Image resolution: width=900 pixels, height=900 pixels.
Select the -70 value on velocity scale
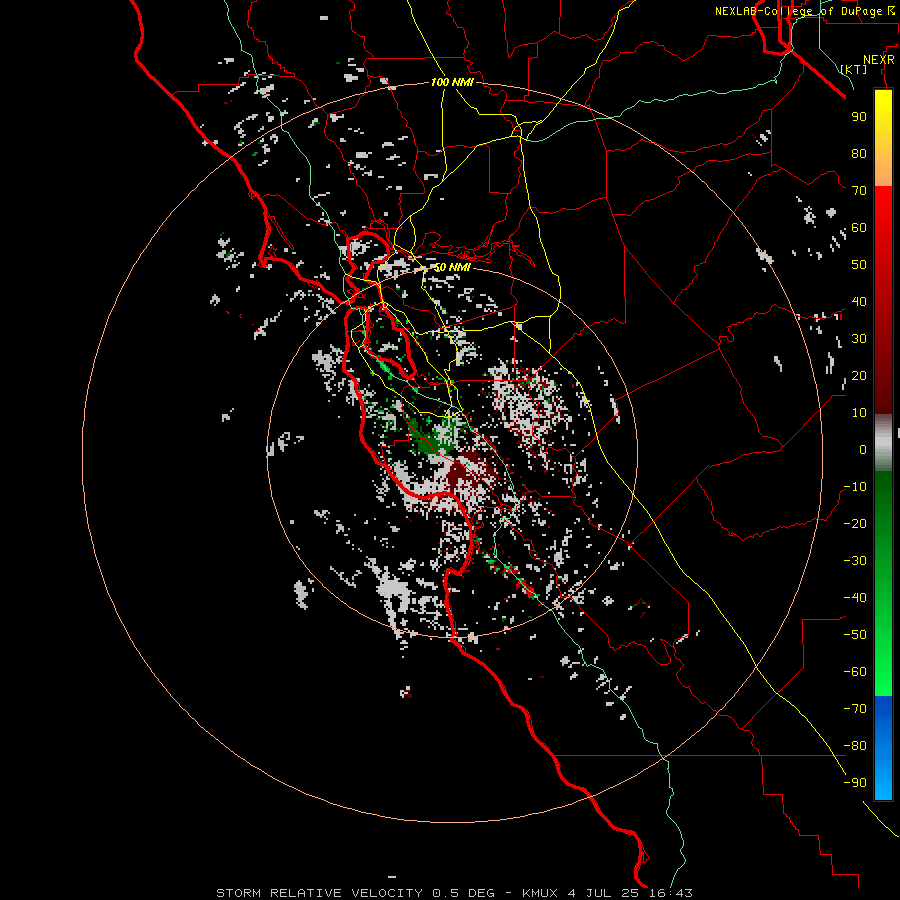(x=855, y=709)
